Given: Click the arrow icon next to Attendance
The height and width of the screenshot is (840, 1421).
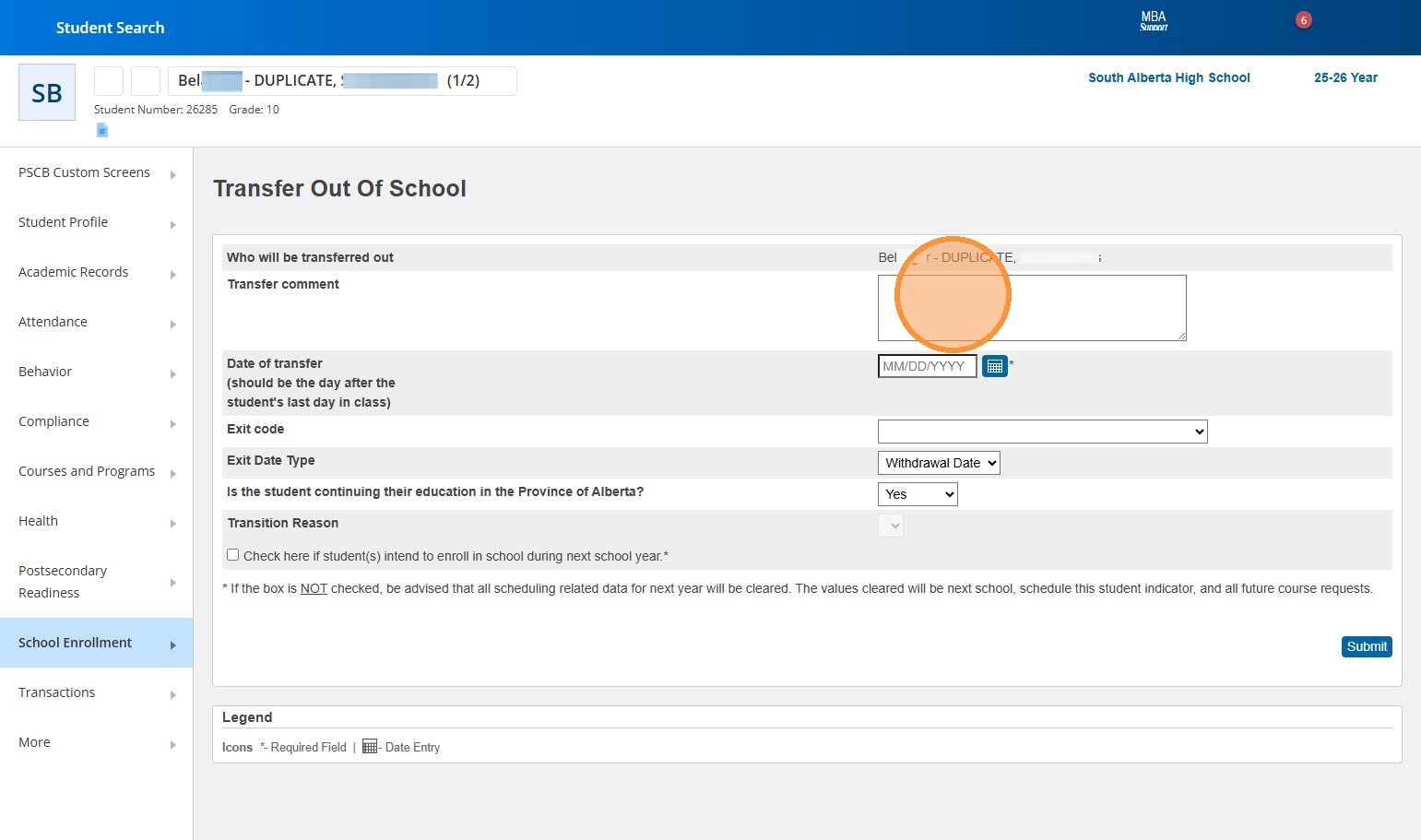Looking at the screenshot, I should (x=172, y=324).
